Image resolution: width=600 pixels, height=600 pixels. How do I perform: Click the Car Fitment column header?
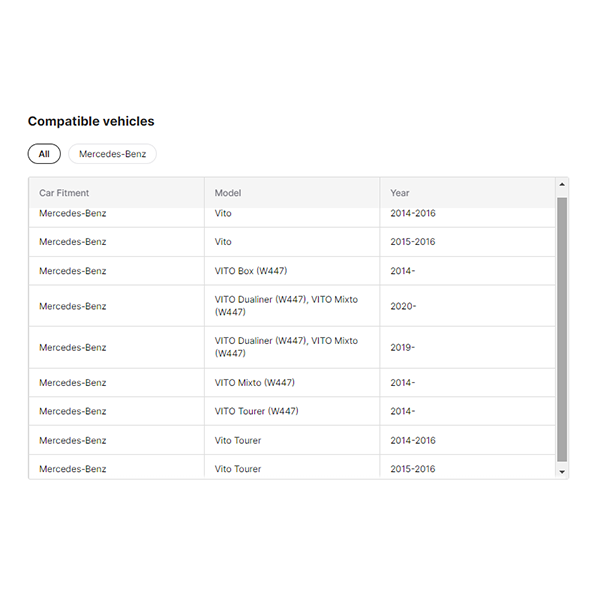point(64,193)
